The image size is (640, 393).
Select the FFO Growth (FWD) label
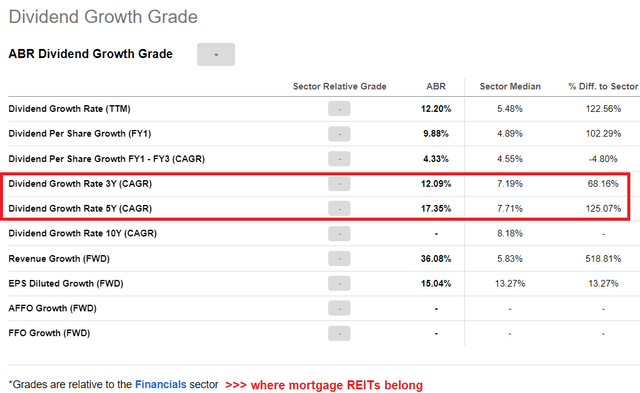pyautogui.click(x=49, y=333)
